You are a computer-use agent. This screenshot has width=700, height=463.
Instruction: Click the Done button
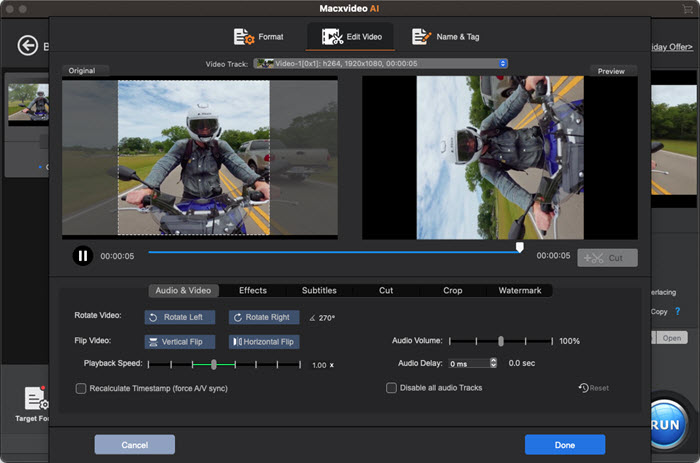point(565,445)
